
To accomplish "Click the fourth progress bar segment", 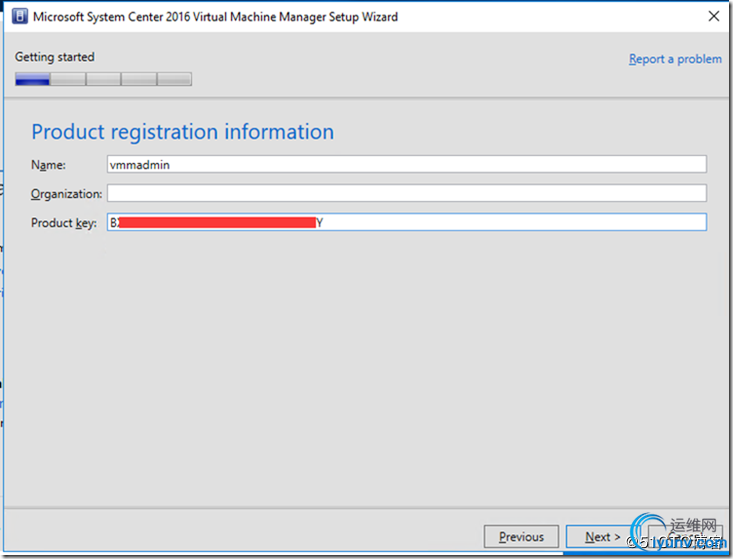I will tap(139, 80).
